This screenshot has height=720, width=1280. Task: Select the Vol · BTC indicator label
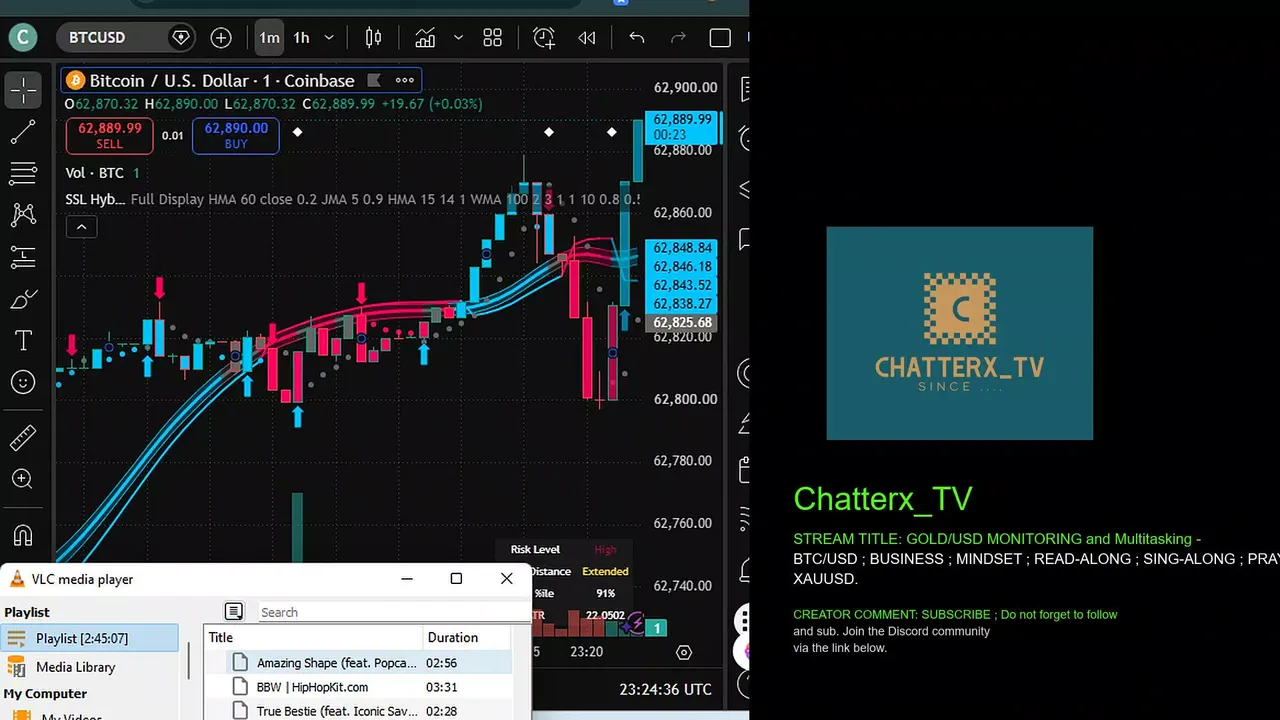[94, 173]
